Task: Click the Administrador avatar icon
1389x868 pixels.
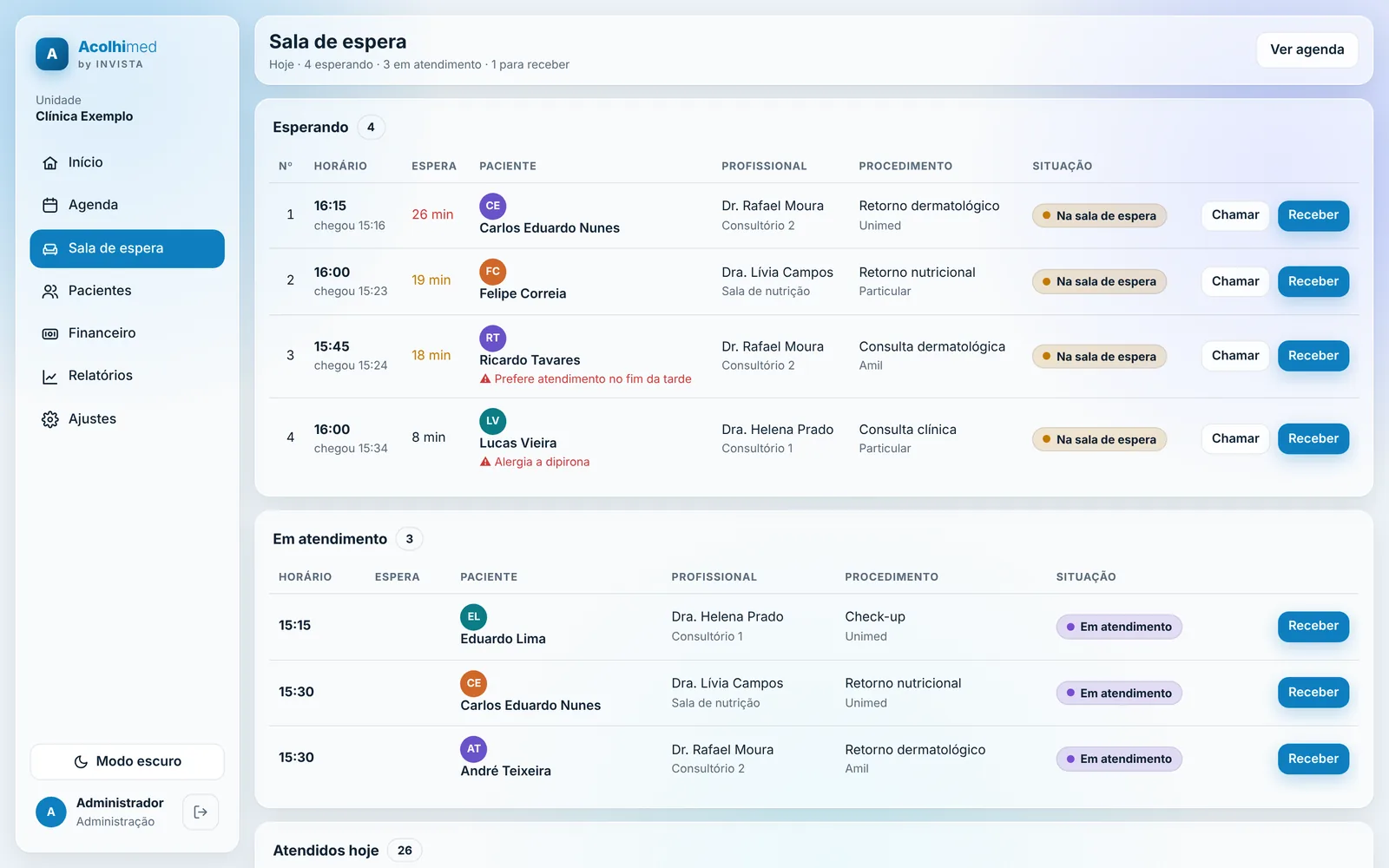Action: tap(51, 812)
